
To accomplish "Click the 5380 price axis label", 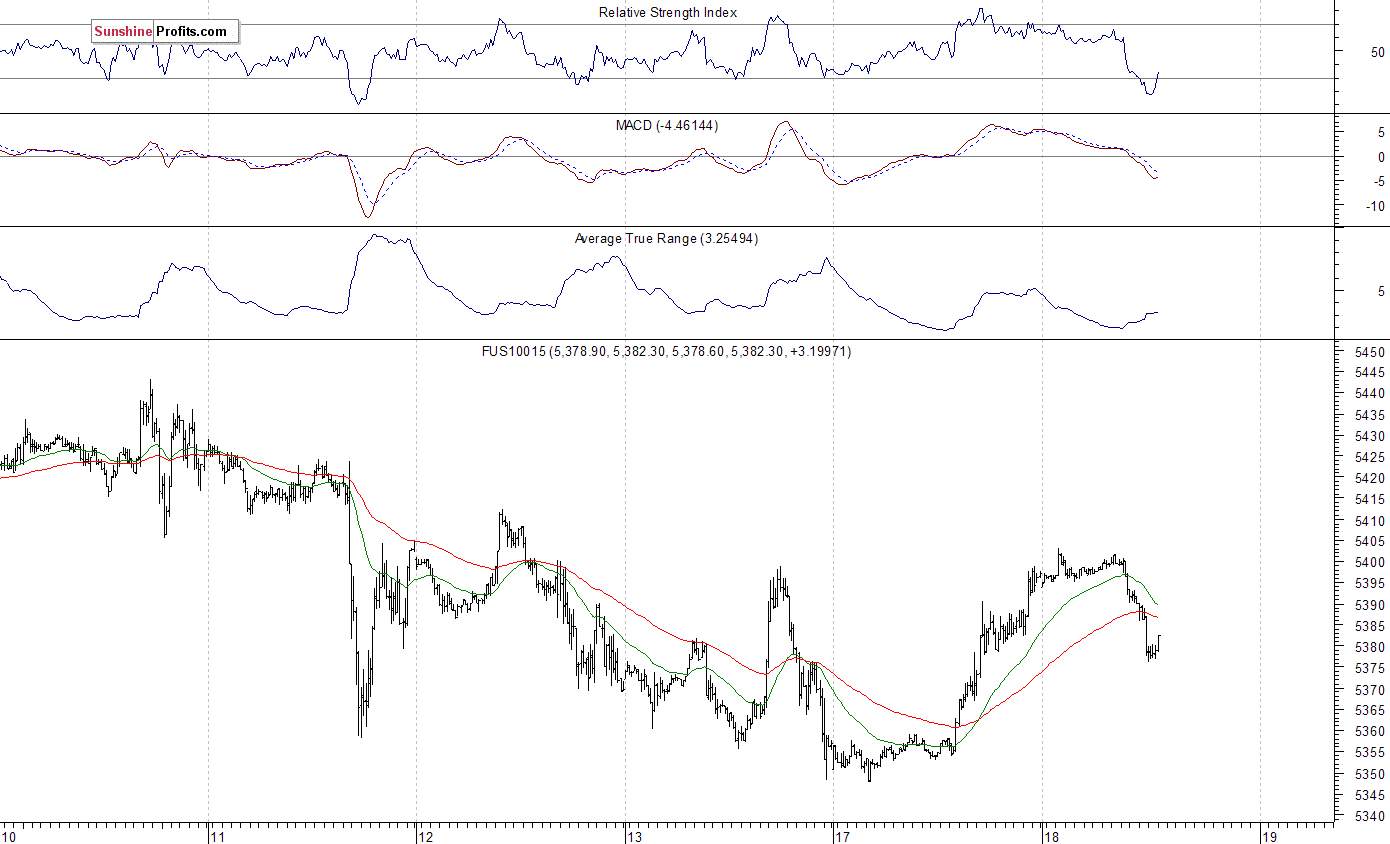I will pyautogui.click(x=1369, y=647).
